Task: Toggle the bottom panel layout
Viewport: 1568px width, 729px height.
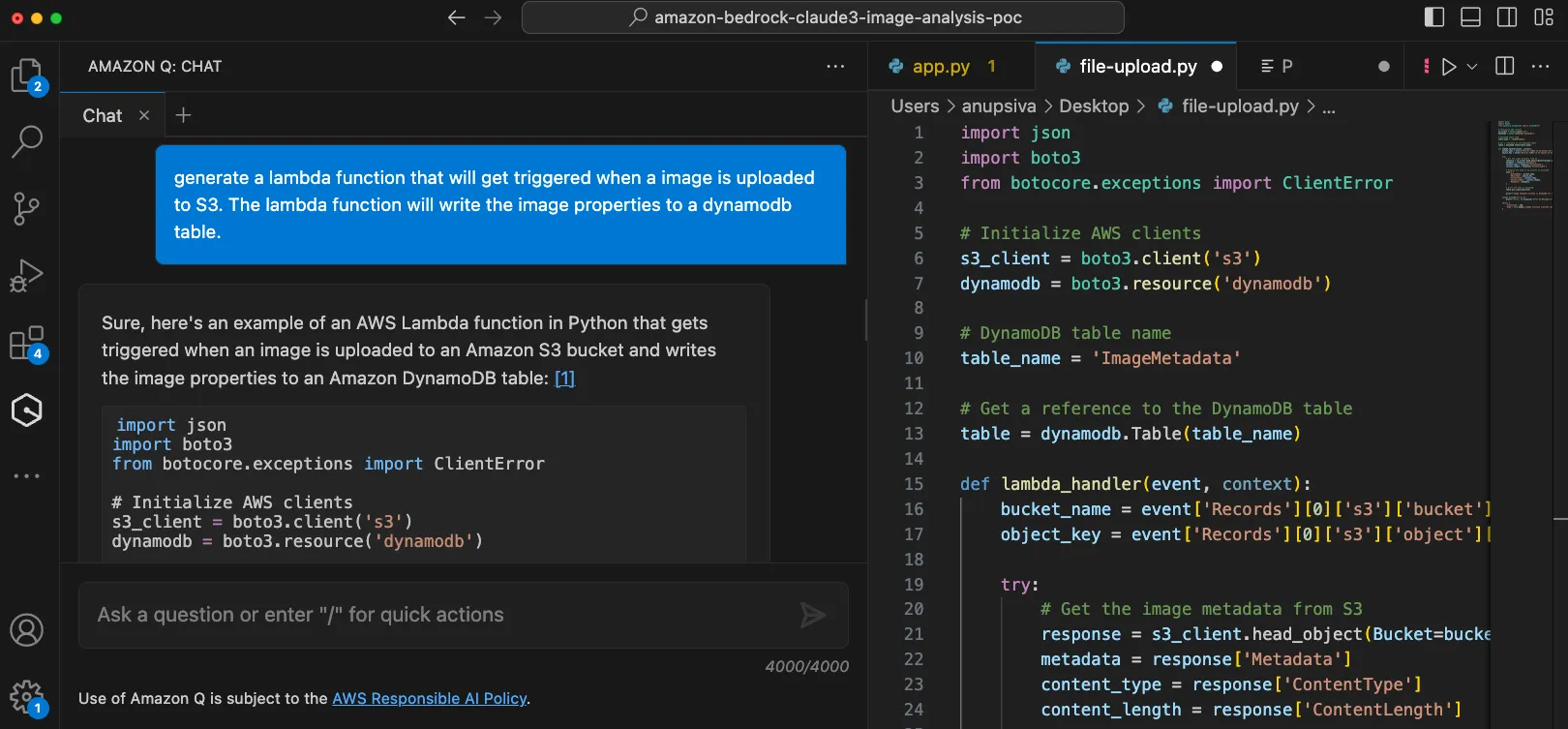Action: pyautogui.click(x=1470, y=17)
